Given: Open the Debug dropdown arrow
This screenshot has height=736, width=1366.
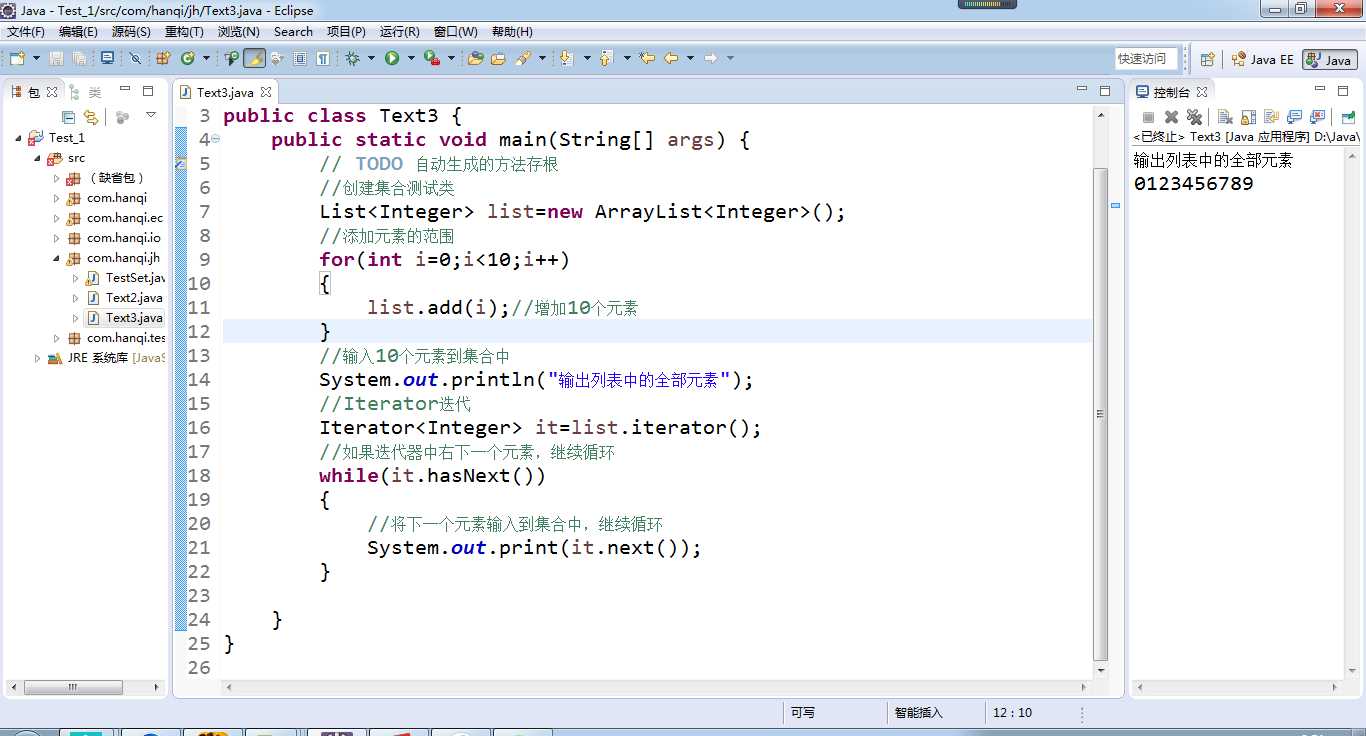Looking at the screenshot, I should pyautogui.click(x=371, y=59).
